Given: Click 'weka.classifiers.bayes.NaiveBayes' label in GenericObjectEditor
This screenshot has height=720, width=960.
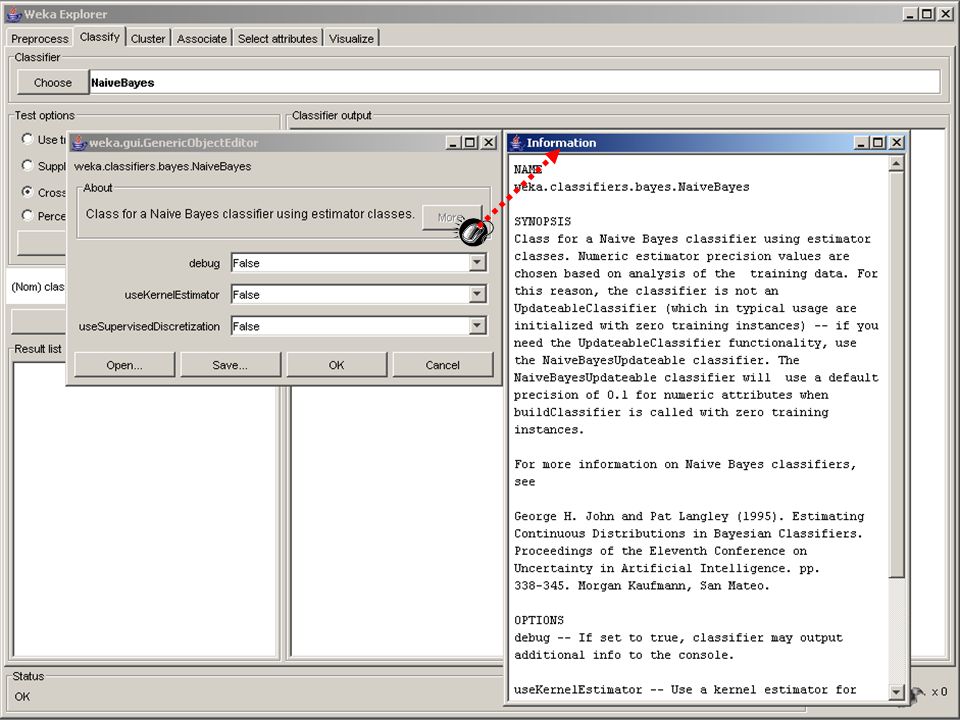Looking at the screenshot, I should coord(163,167).
